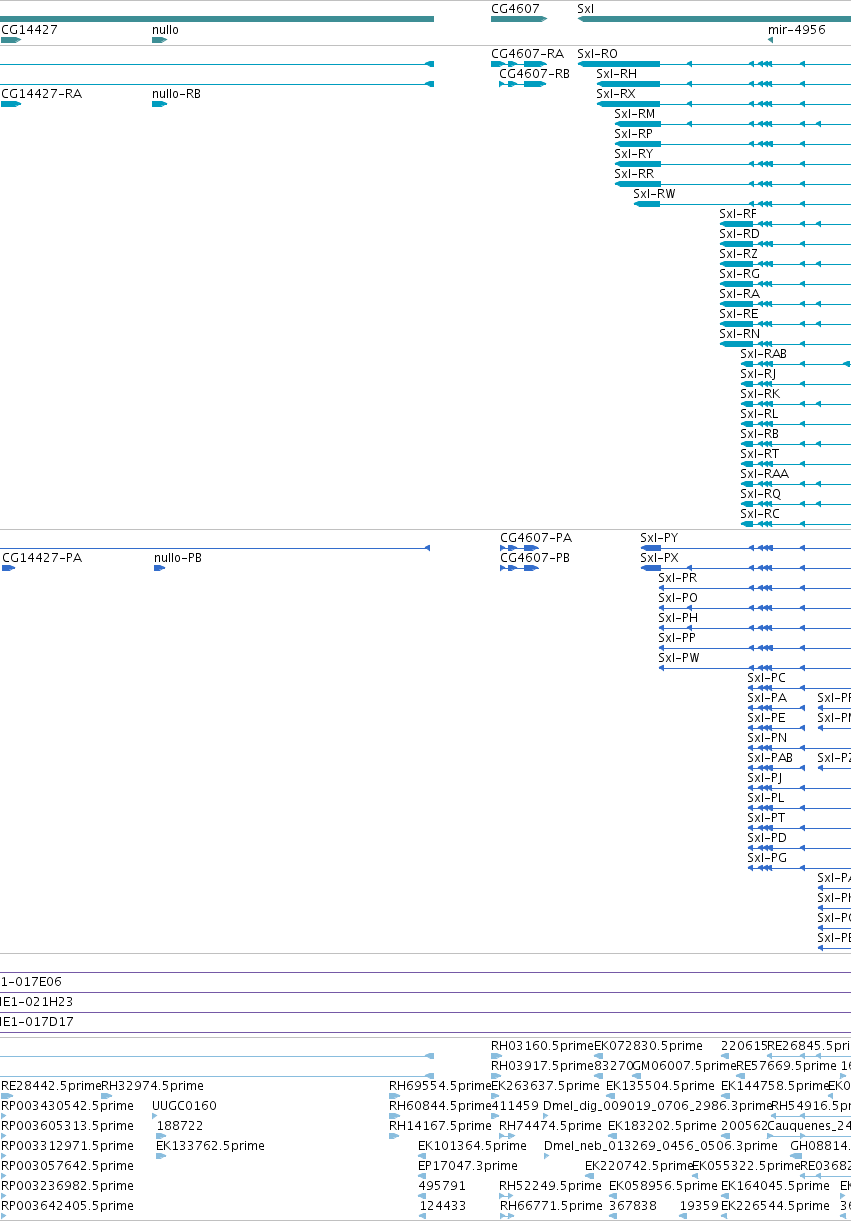Pick the Sxl-RD transcript label
The image size is (851, 1221).
739,234
